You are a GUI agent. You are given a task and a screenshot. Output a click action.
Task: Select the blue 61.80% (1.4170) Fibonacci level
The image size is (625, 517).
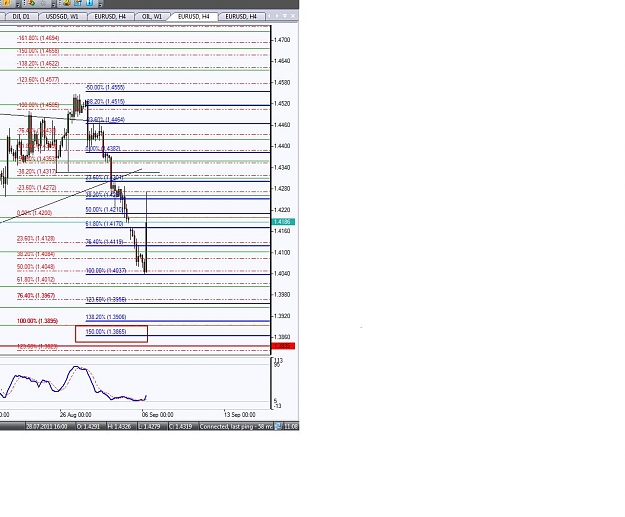tap(104, 224)
